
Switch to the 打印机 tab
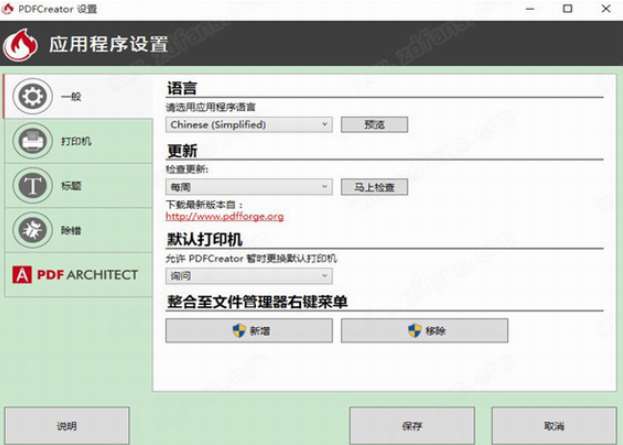[x=76, y=141]
